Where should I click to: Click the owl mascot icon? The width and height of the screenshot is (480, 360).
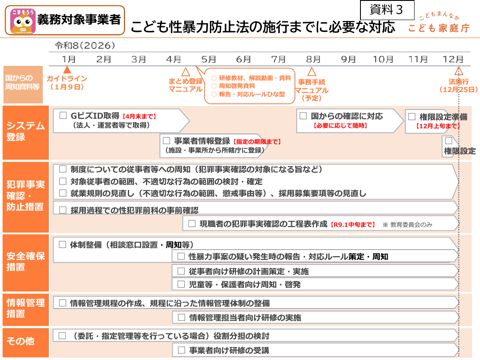(x=22, y=21)
